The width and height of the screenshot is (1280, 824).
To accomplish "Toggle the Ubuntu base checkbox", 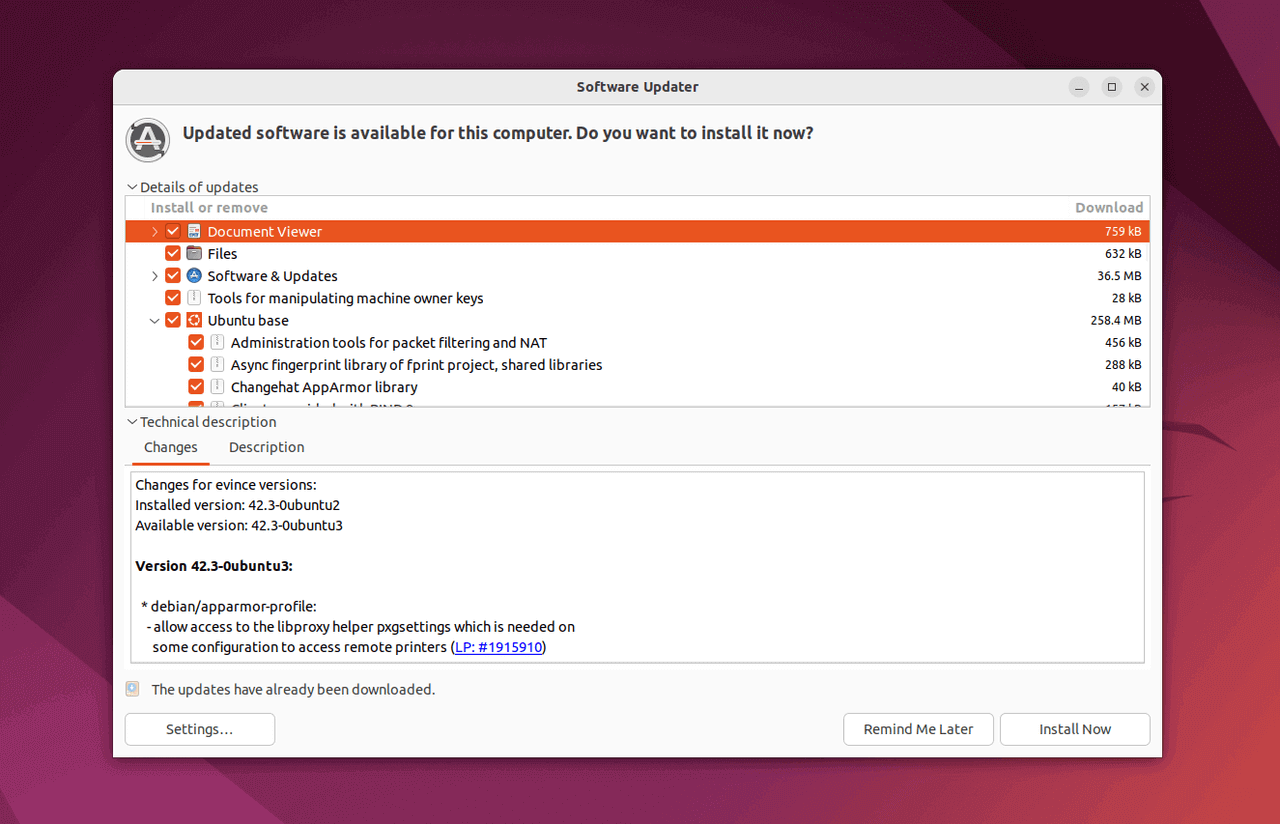I will [x=173, y=321].
